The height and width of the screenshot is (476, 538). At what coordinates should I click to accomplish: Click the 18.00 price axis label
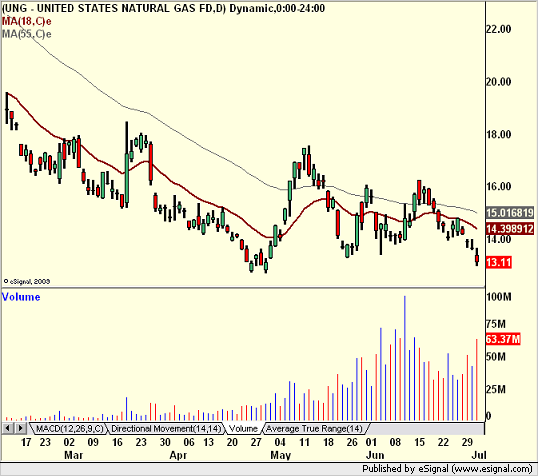click(x=499, y=134)
